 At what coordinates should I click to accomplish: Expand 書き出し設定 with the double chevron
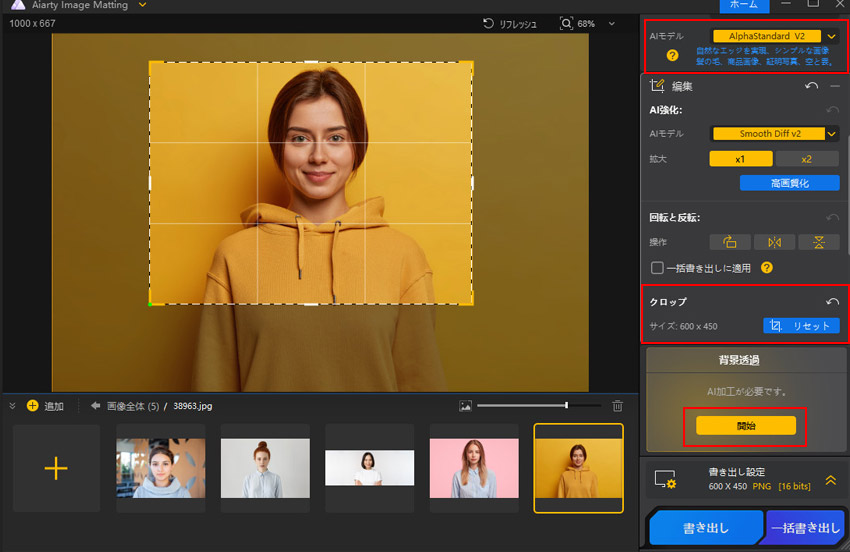coord(830,480)
